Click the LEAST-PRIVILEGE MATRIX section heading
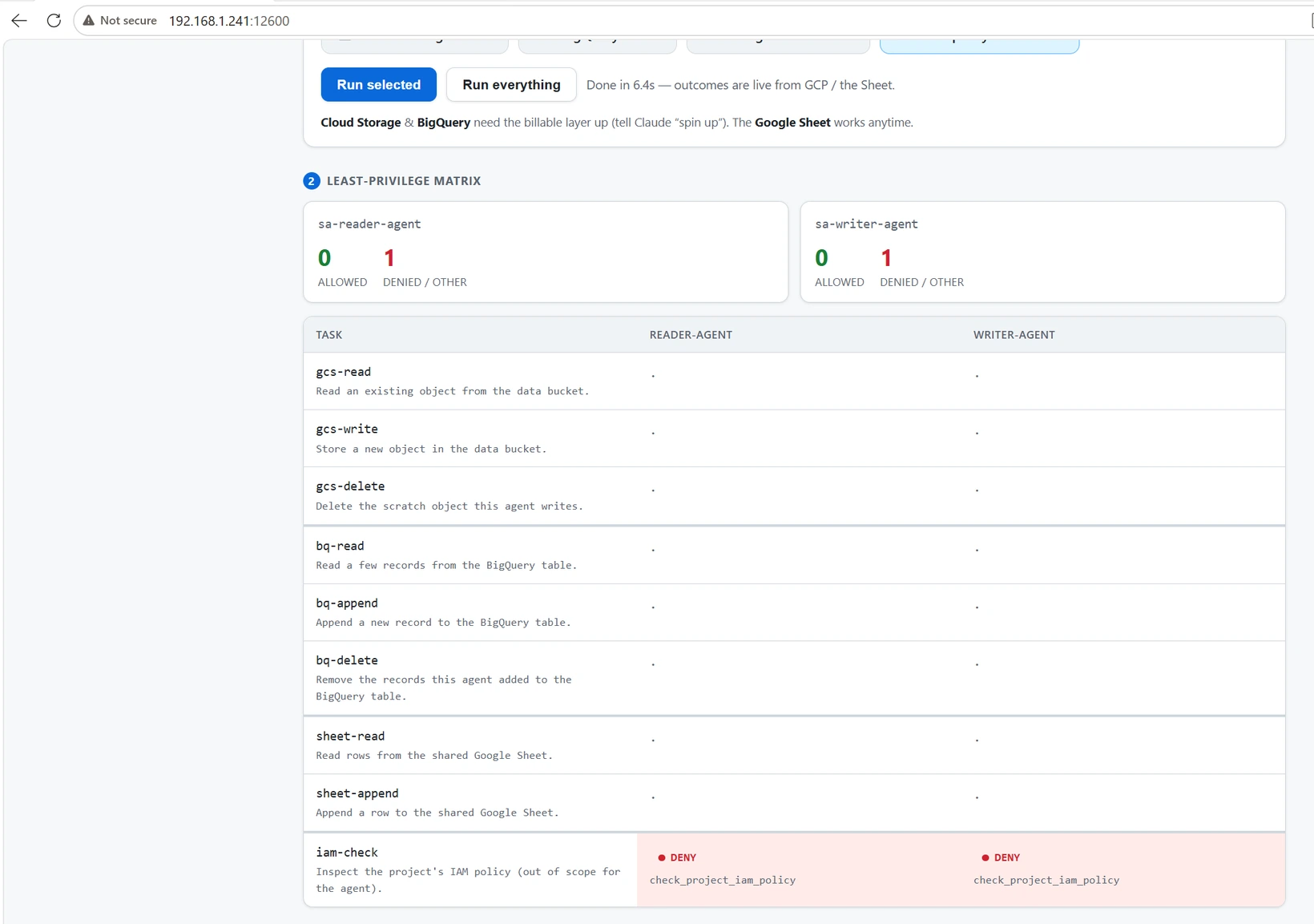The height and width of the screenshot is (924, 1314). 404,181
